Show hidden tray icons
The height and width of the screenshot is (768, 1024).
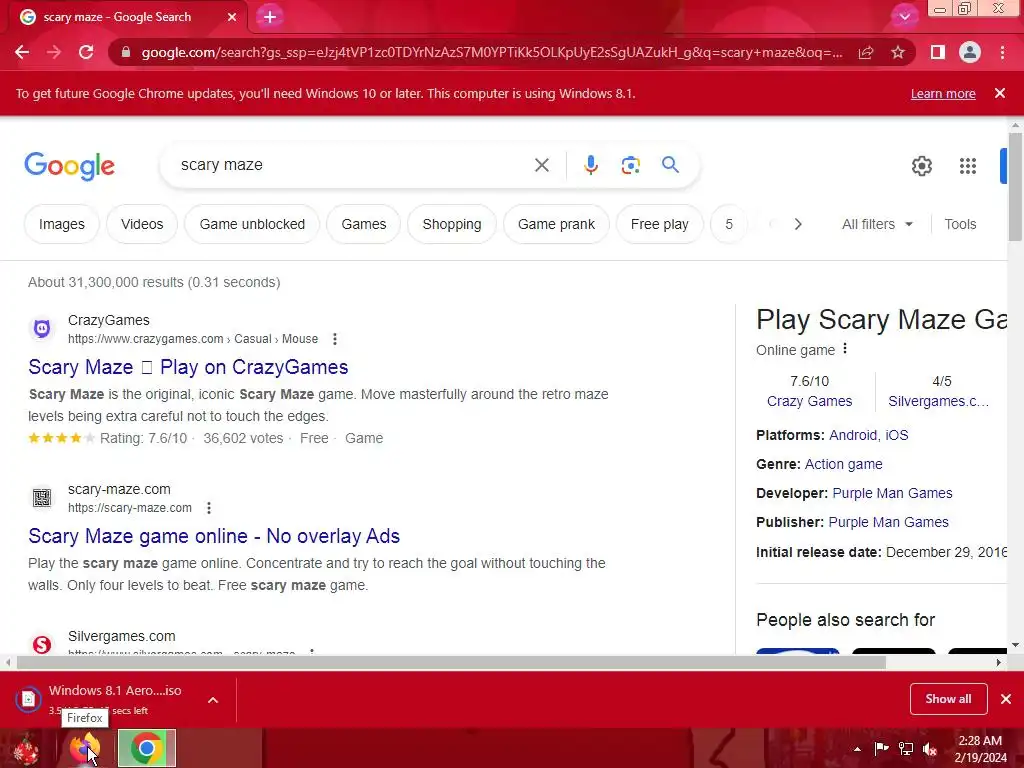click(x=857, y=749)
